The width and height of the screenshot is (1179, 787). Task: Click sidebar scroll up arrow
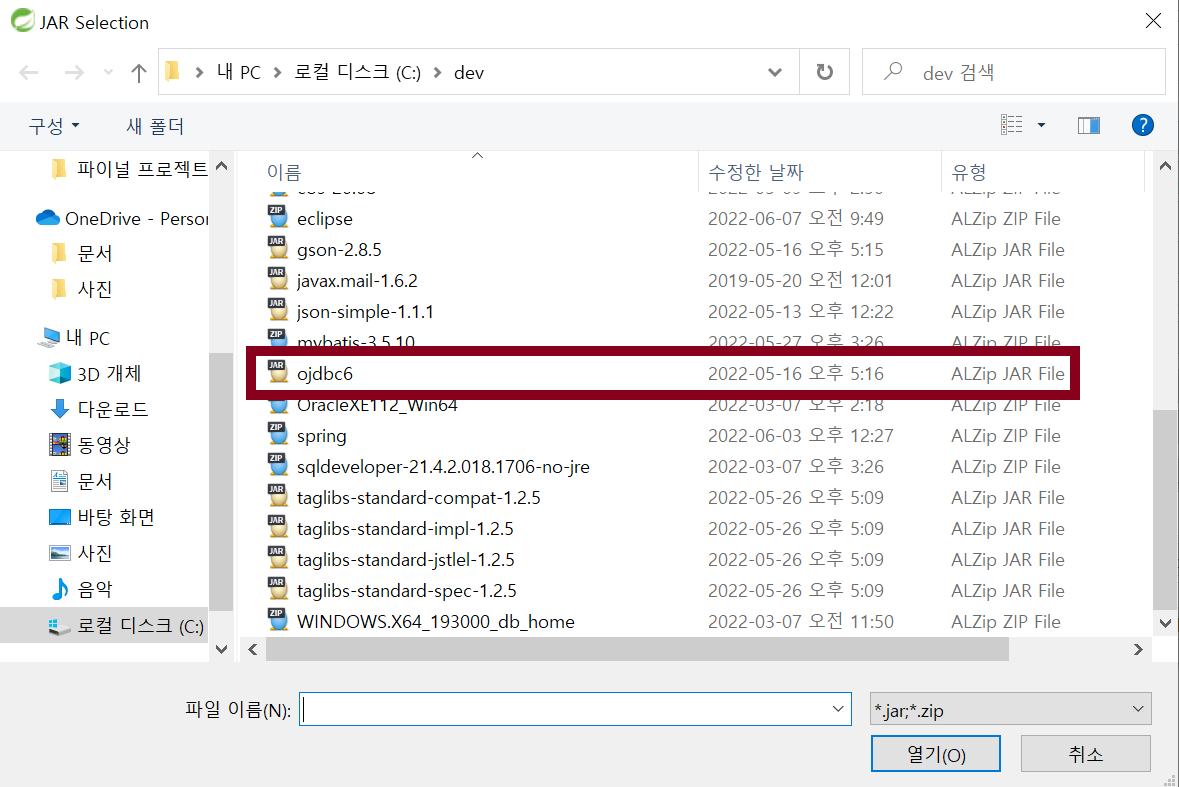point(221,165)
